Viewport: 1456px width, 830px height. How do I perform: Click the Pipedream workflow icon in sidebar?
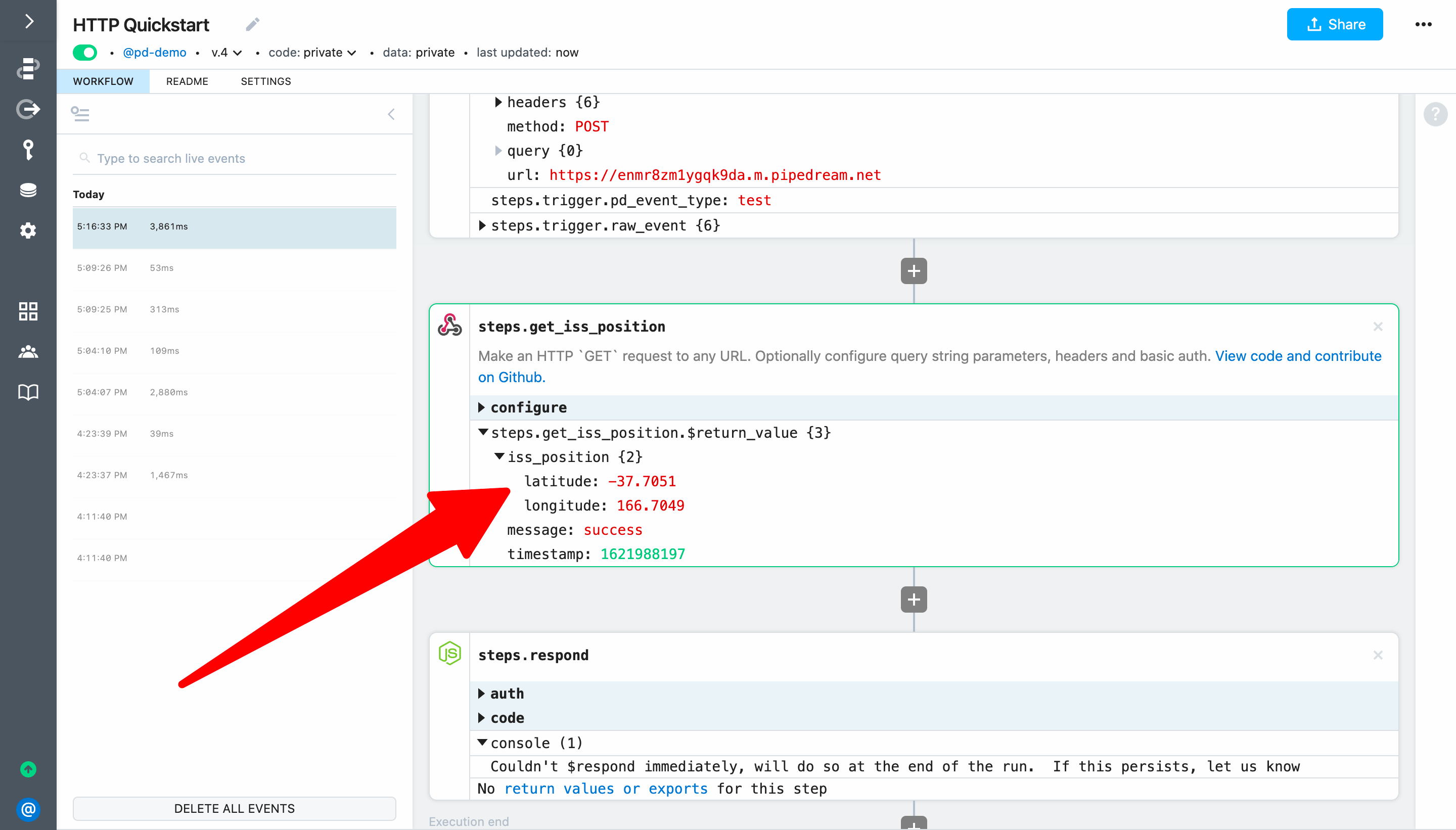[27, 67]
